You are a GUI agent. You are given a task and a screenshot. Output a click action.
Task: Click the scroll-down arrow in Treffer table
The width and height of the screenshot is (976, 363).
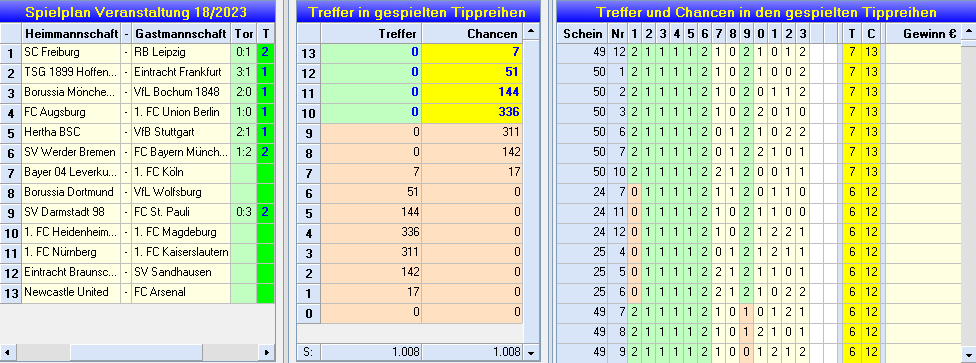(x=530, y=352)
